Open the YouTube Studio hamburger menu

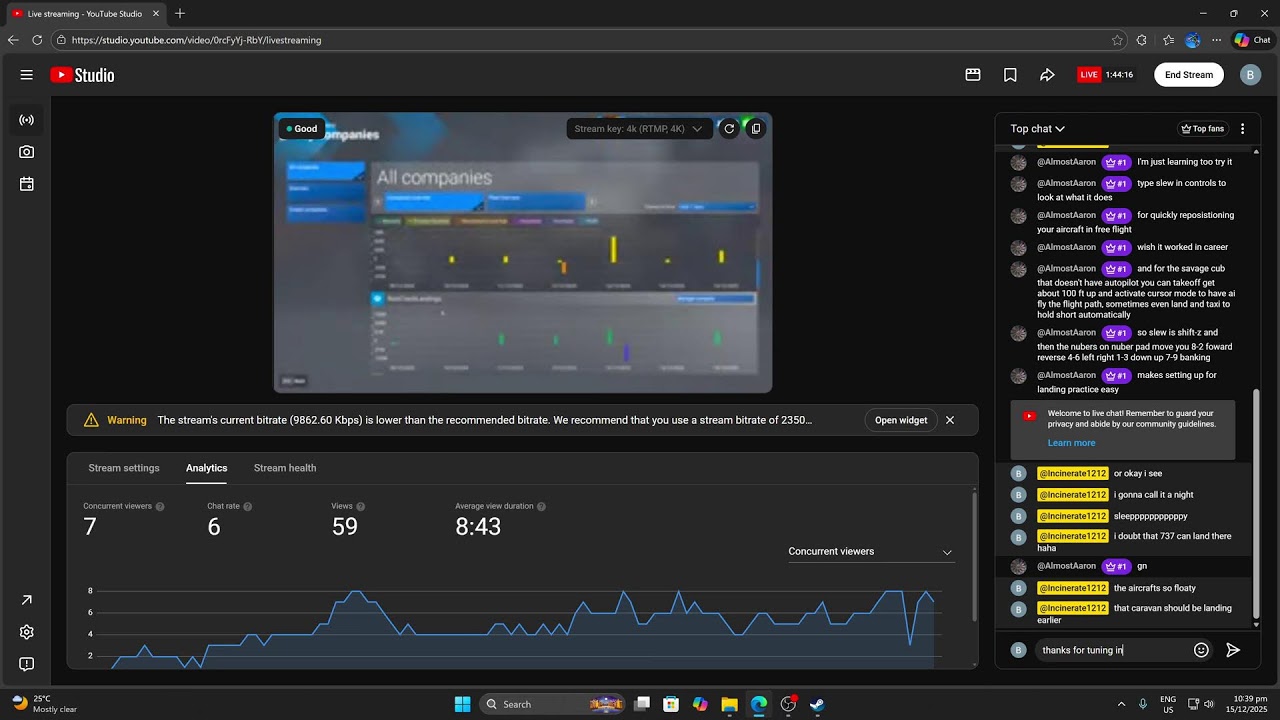(26, 75)
